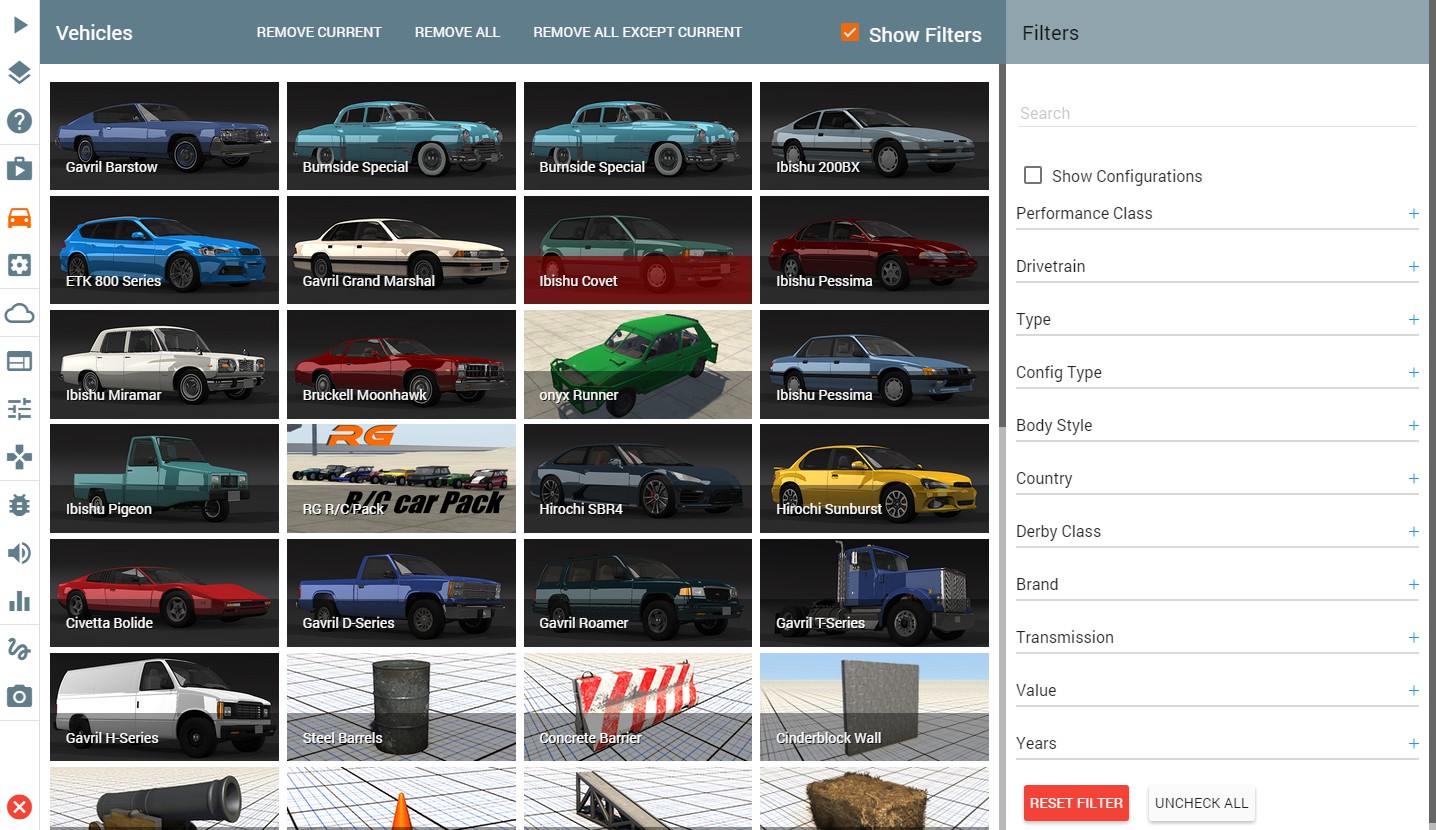Image resolution: width=1436 pixels, height=830 pixels.
Task: Select the Ibishu 200BX vehicle
Action: coord(874,136)
